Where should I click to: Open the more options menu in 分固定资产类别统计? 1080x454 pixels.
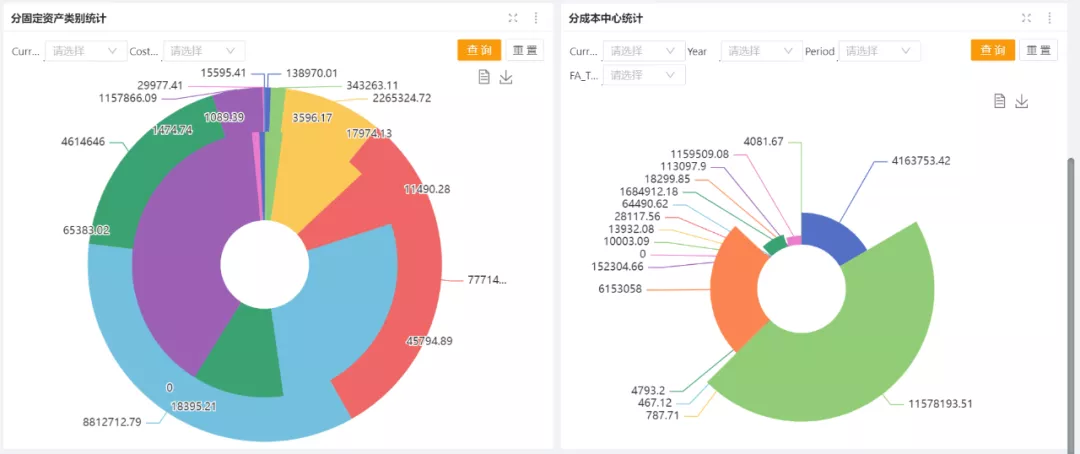[x=536, y=18]
